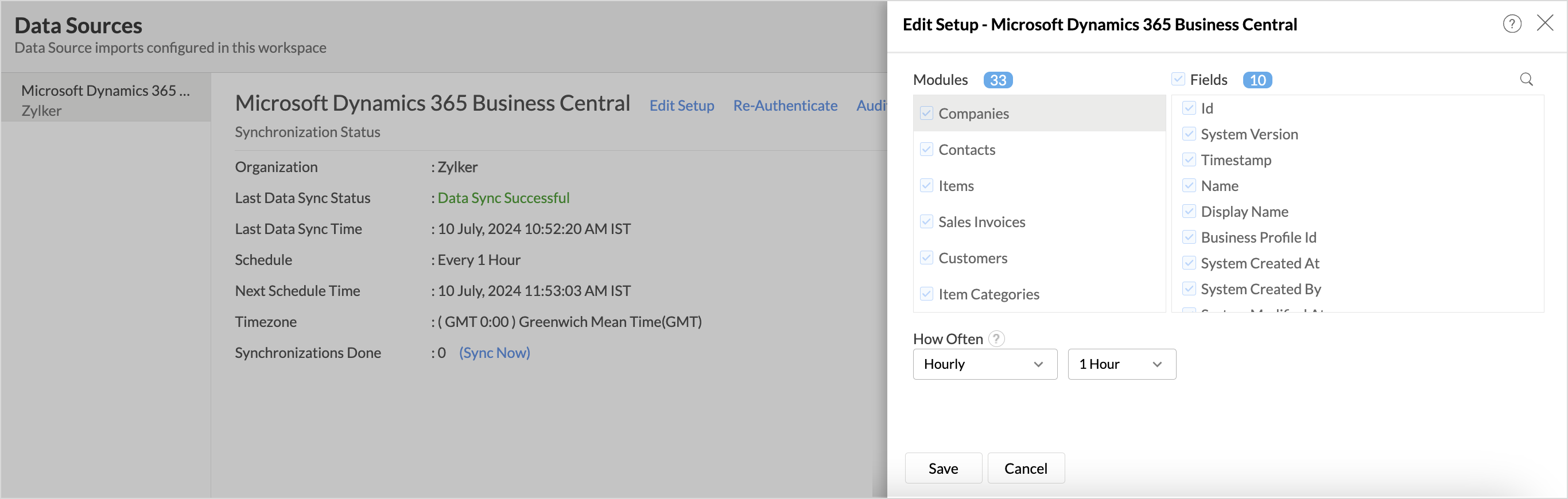1568x499 pixels.
Task: Expand the 1 Hour interval dropdown
Action: 1121,364
